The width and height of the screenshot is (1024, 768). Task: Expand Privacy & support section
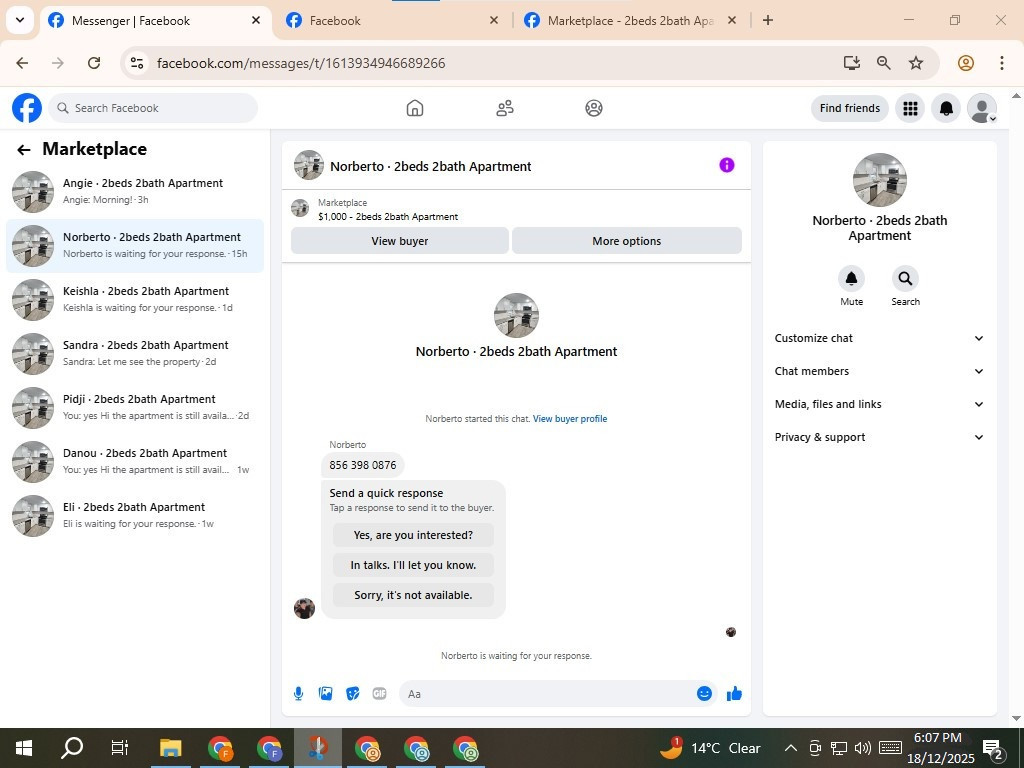[x=879, y=438]
